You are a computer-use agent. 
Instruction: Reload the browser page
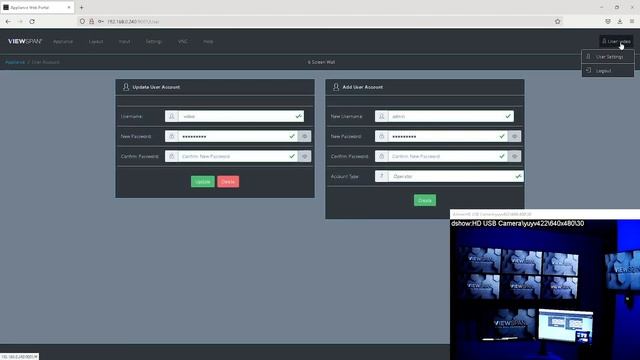point(32,21)
